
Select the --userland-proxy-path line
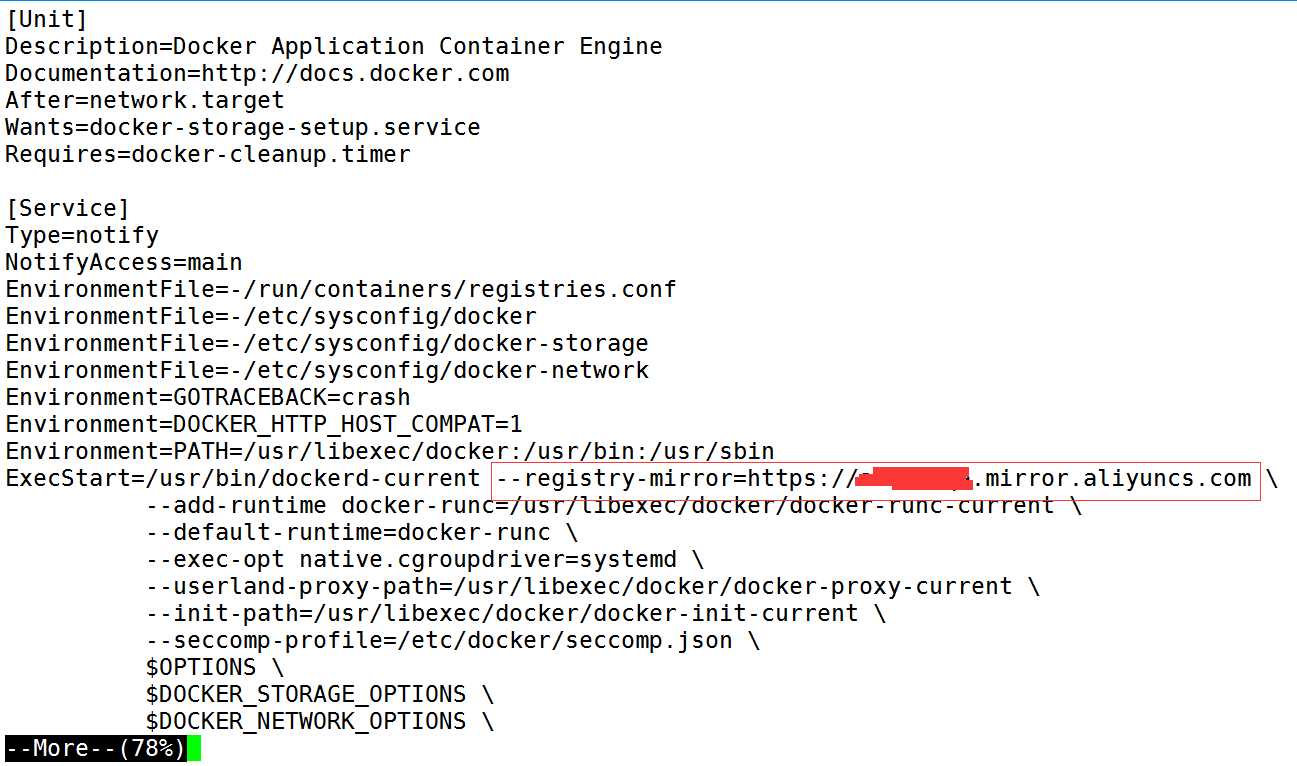point(593,586)
